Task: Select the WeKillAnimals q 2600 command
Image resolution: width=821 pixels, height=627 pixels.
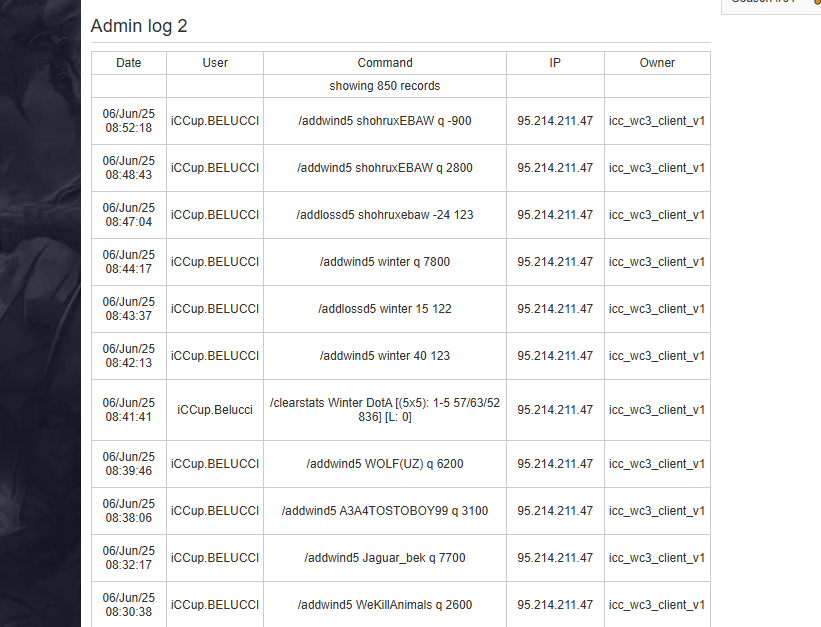Action: [385, 605]
